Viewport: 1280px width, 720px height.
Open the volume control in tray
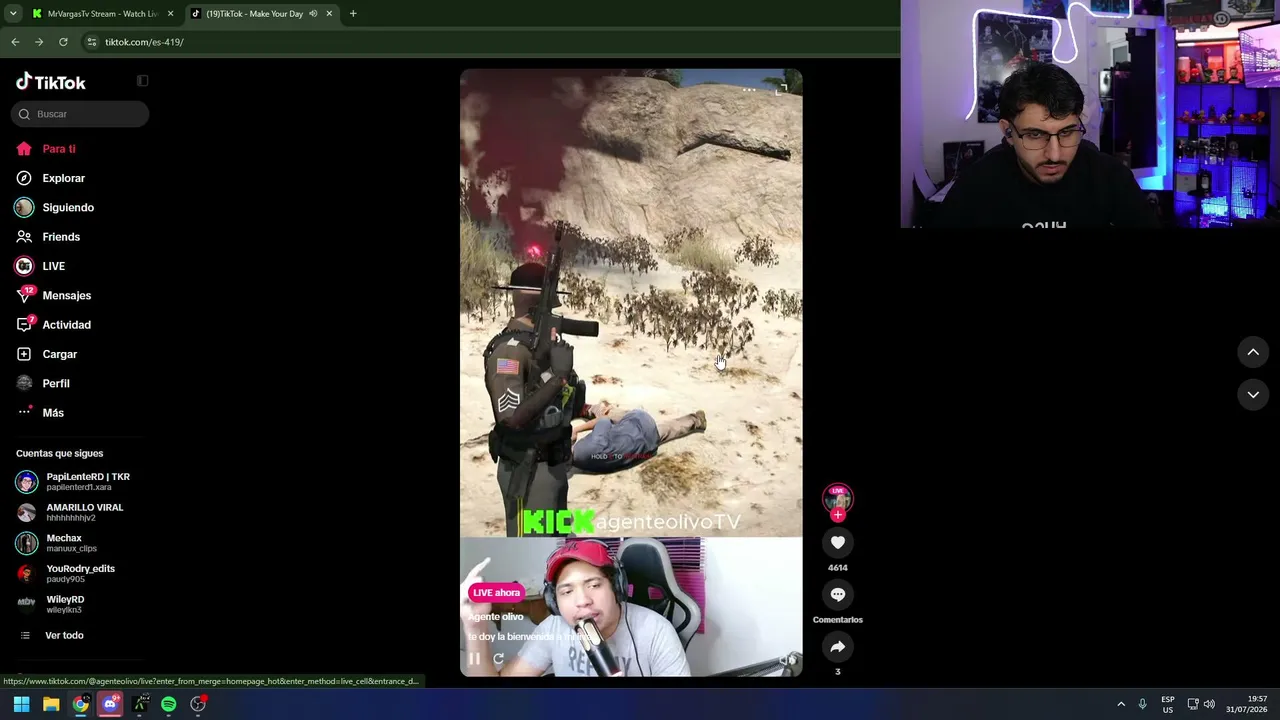(1209, 704)
